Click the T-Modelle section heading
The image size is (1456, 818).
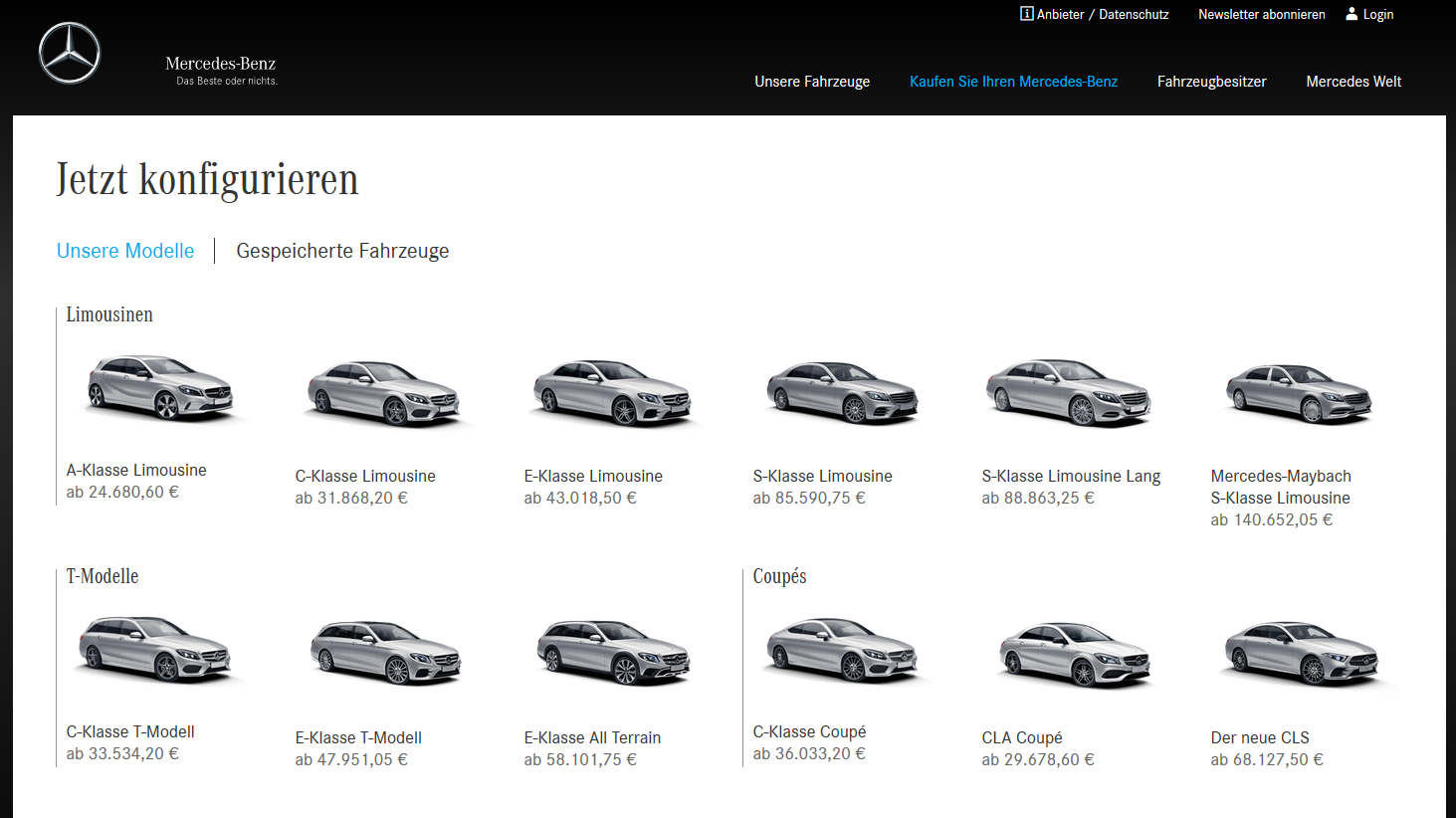[x=103, y=576]
